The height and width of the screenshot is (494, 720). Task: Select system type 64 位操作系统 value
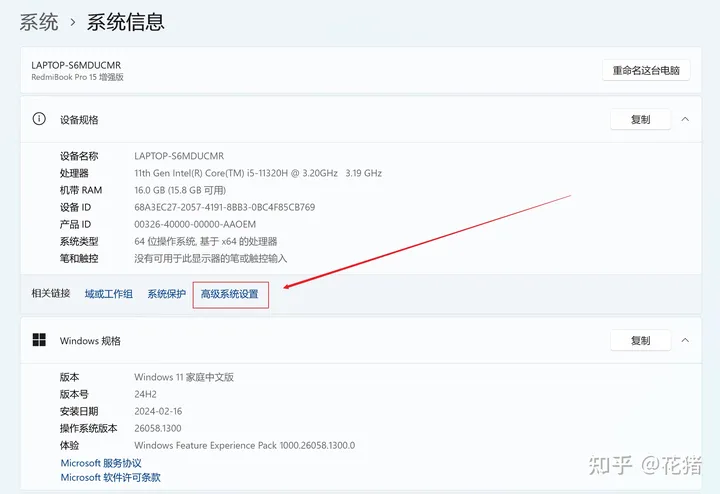click(206, 241)
